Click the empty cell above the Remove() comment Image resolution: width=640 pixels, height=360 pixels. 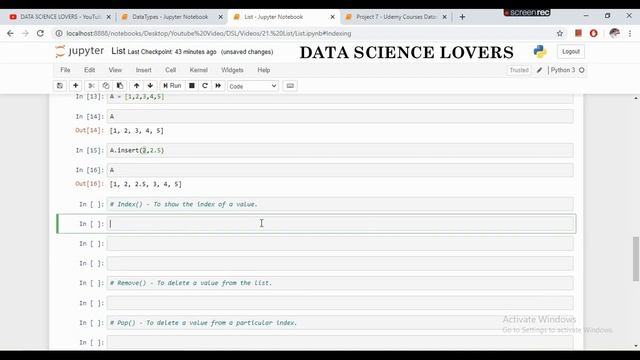[x=340, y=263]
